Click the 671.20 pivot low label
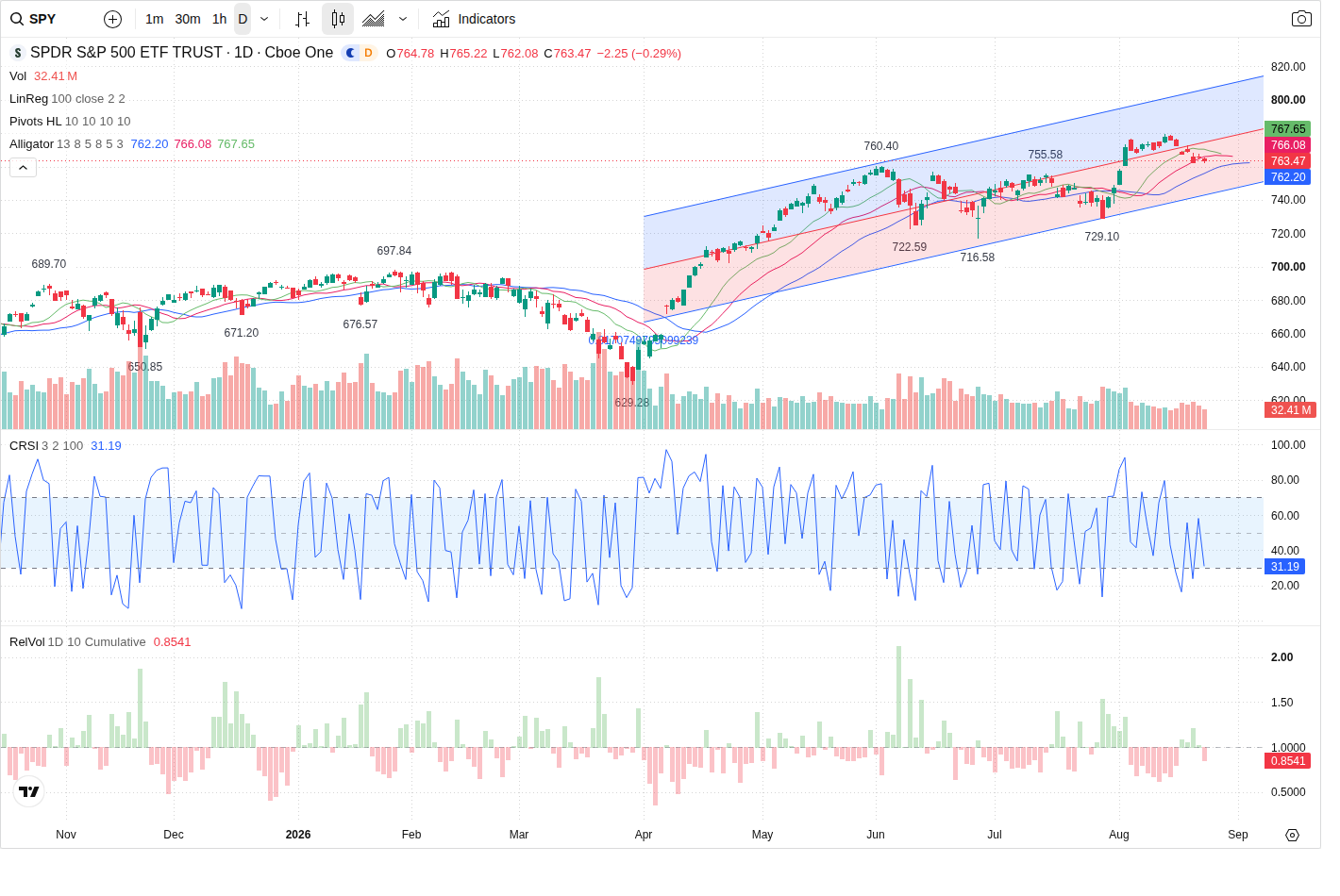 (x=242, y=333)
